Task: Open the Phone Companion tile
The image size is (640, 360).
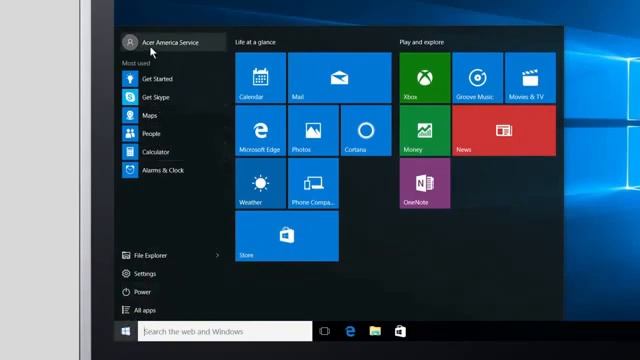Action: coord(313,183)
